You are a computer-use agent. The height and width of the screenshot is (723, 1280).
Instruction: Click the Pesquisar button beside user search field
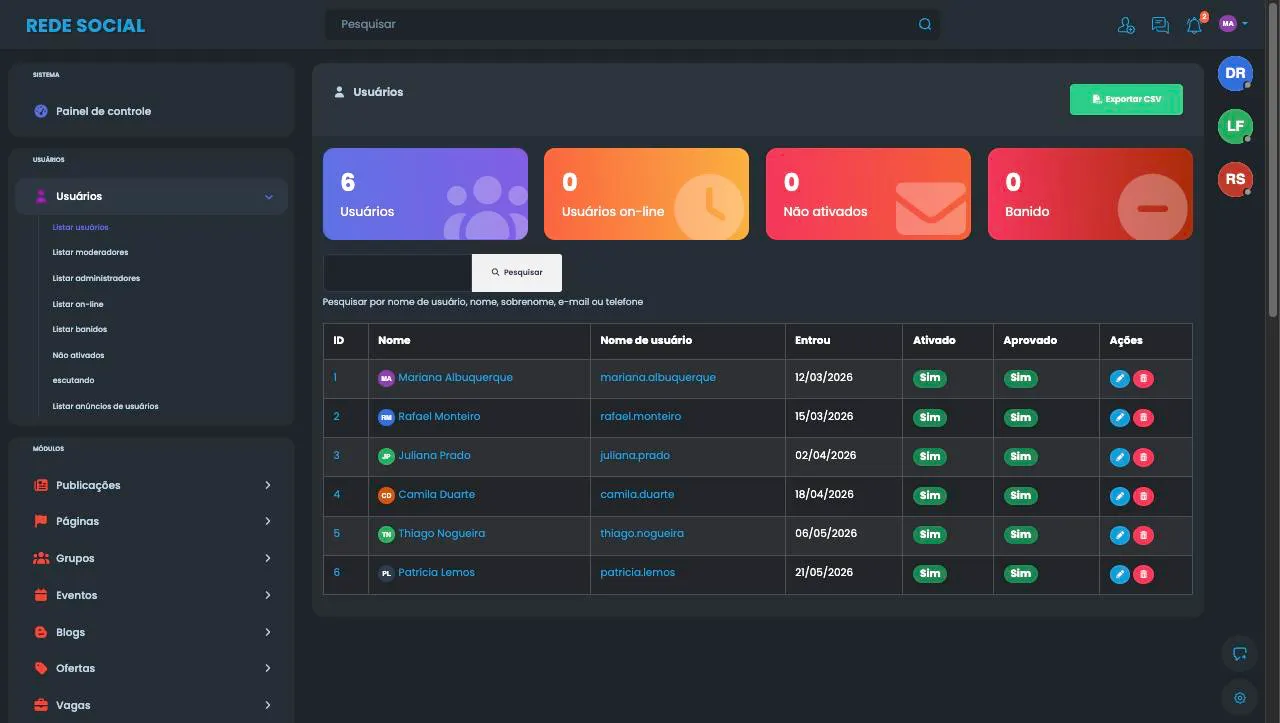pyautogui.click(x=517, y=272)
